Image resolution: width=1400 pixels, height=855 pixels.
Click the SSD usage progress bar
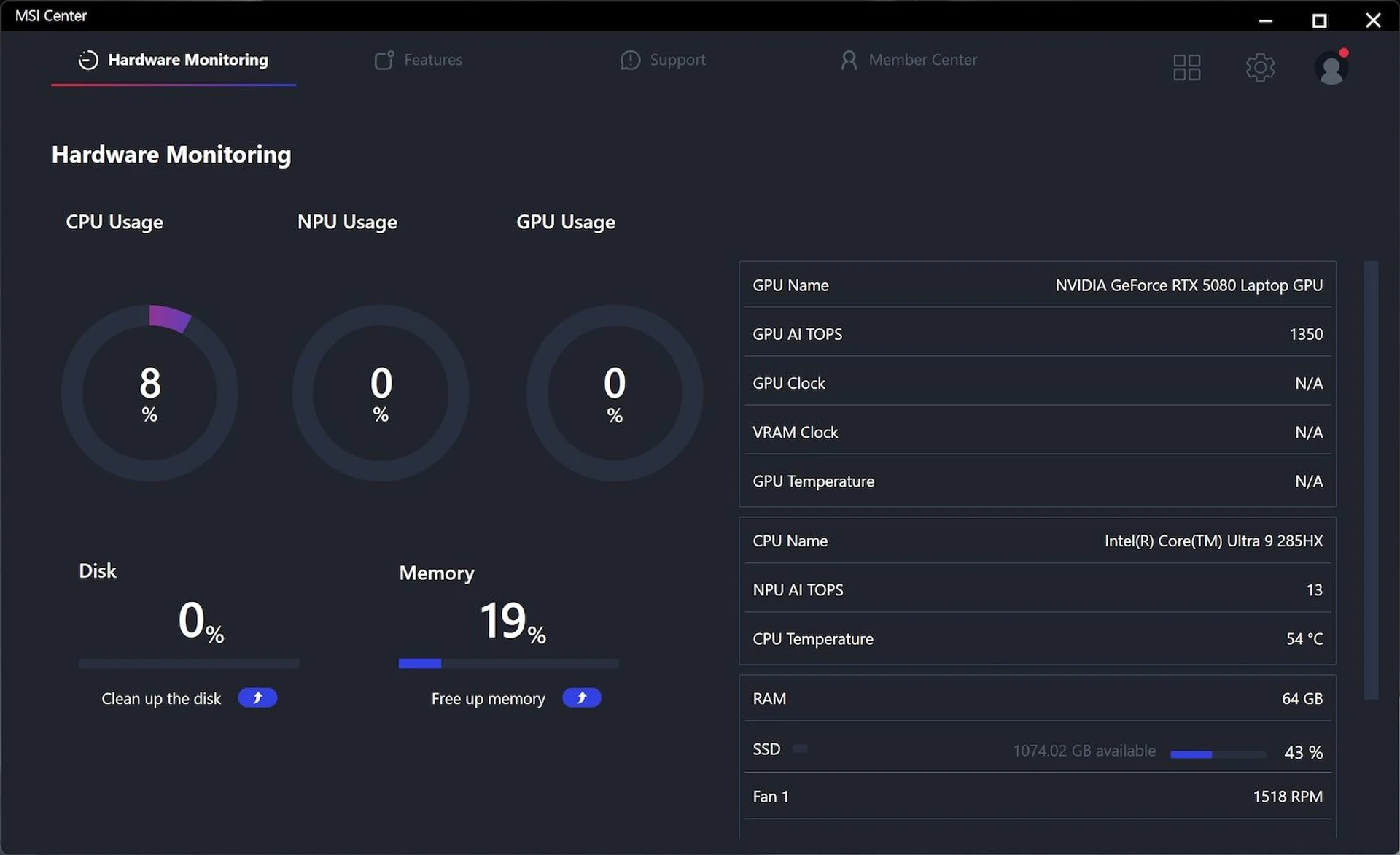(x=1218, y=754)
